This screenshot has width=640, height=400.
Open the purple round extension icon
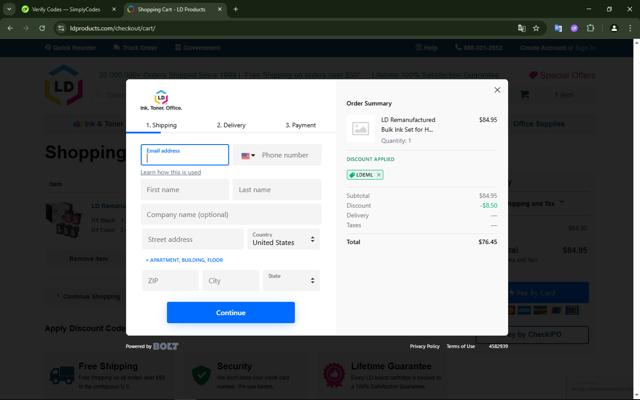pos(574,28)
